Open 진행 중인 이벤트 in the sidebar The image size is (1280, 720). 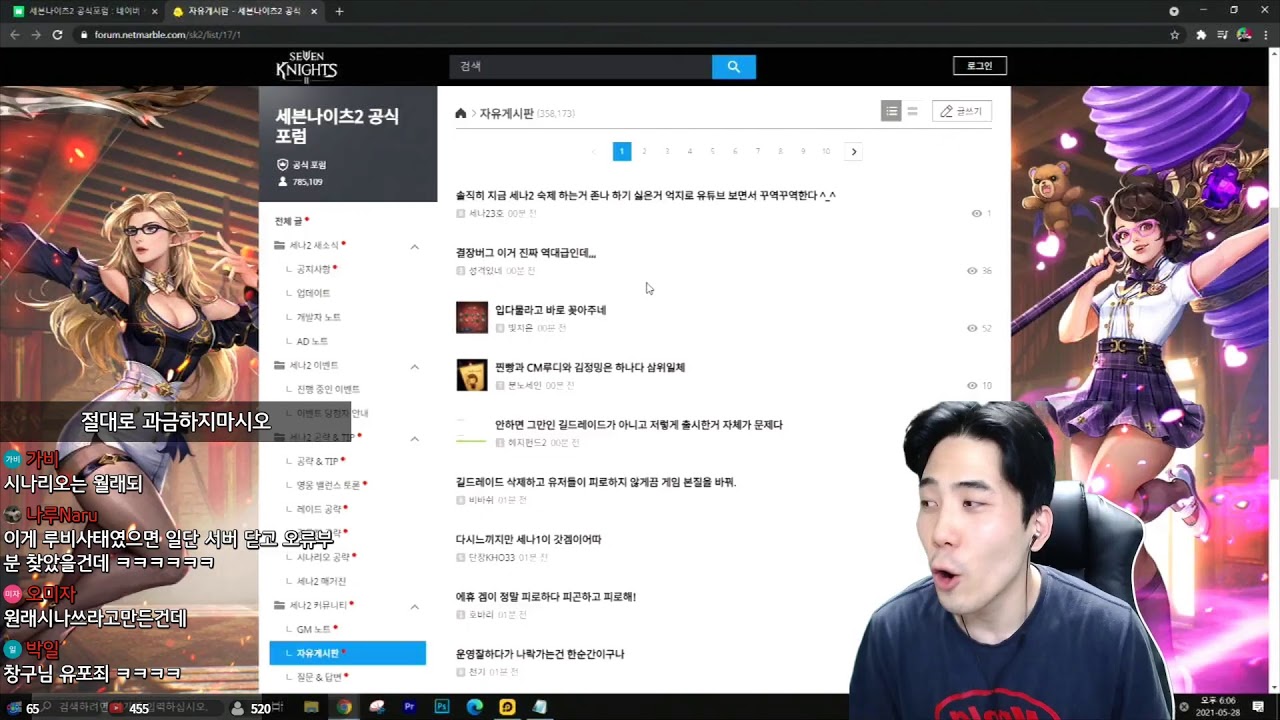(328, 389)
